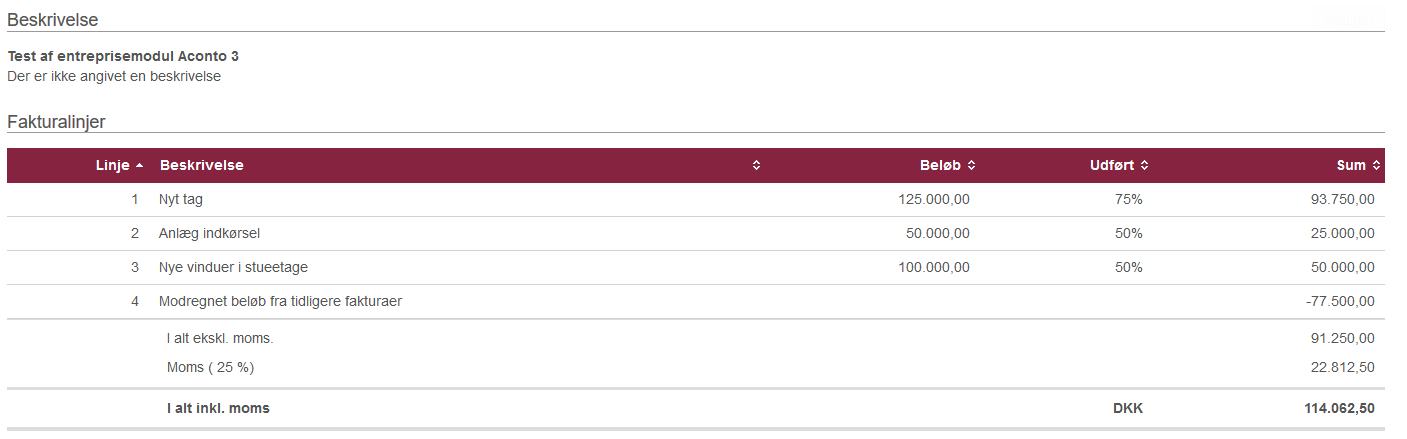Click line number 3 in Linje column

click(135, 268)
